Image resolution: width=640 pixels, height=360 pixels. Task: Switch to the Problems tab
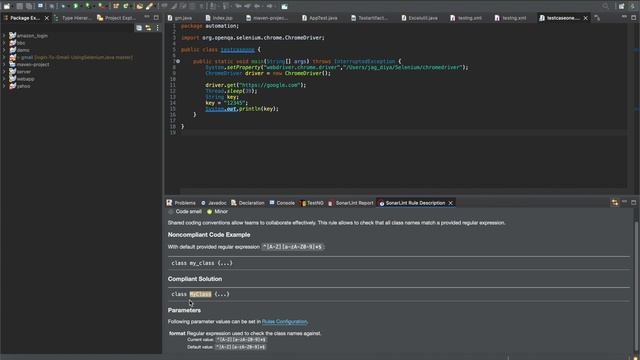181,203
